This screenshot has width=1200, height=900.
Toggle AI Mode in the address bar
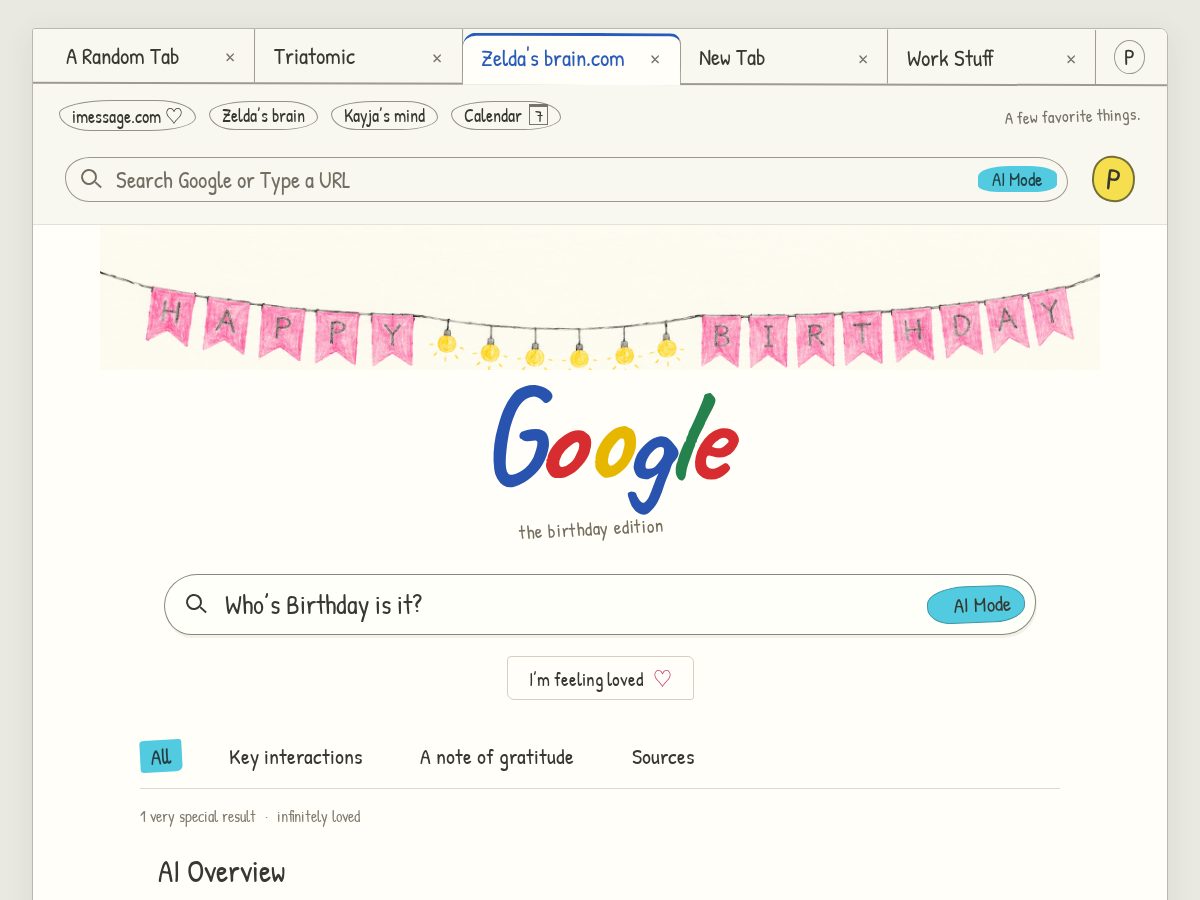(1017, 180)
